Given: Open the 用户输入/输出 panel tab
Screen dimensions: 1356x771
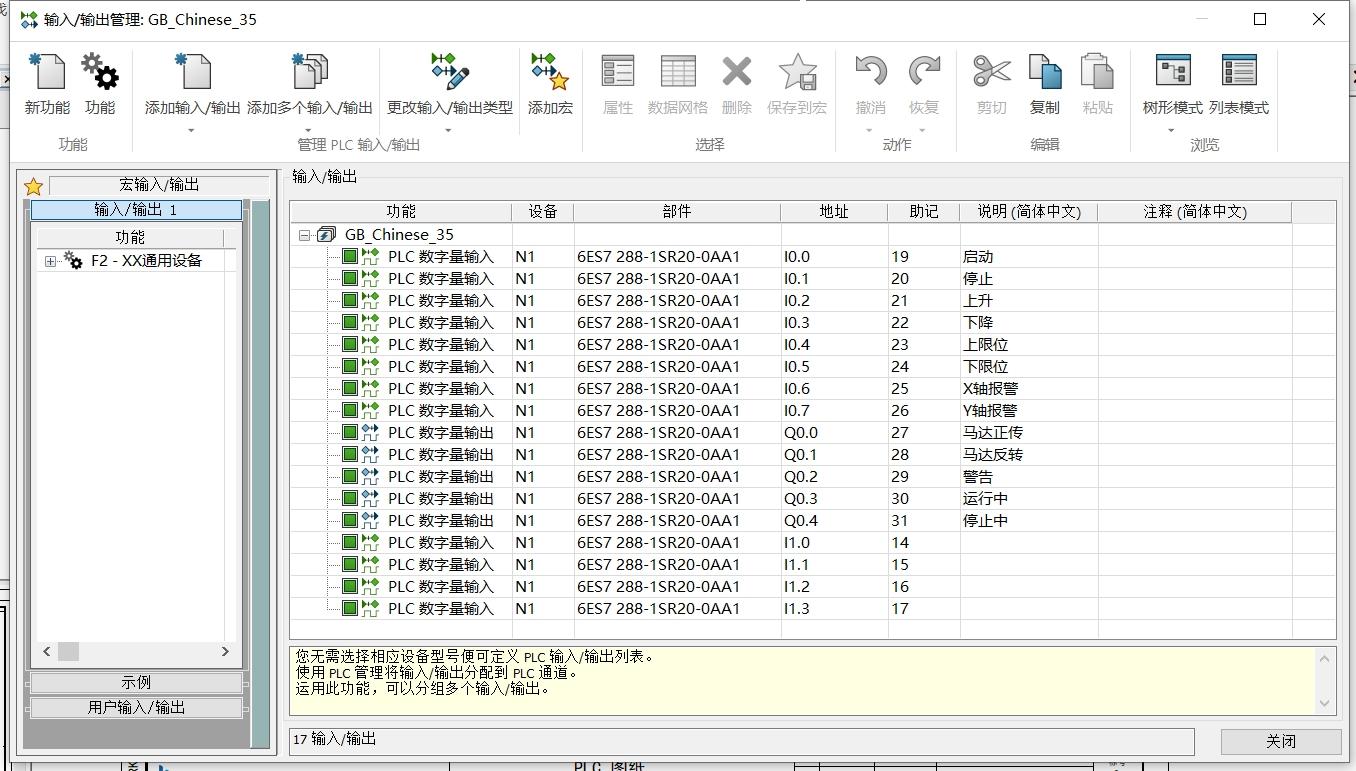Looking at the screenshot, I should (x=136, y=707).
